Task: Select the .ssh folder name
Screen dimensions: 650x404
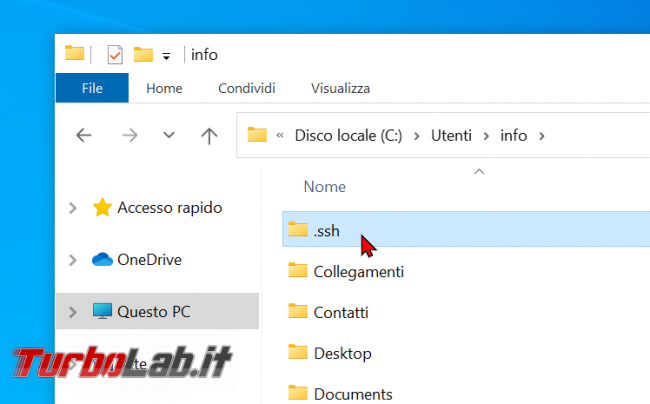Action: tap(327, 231)
